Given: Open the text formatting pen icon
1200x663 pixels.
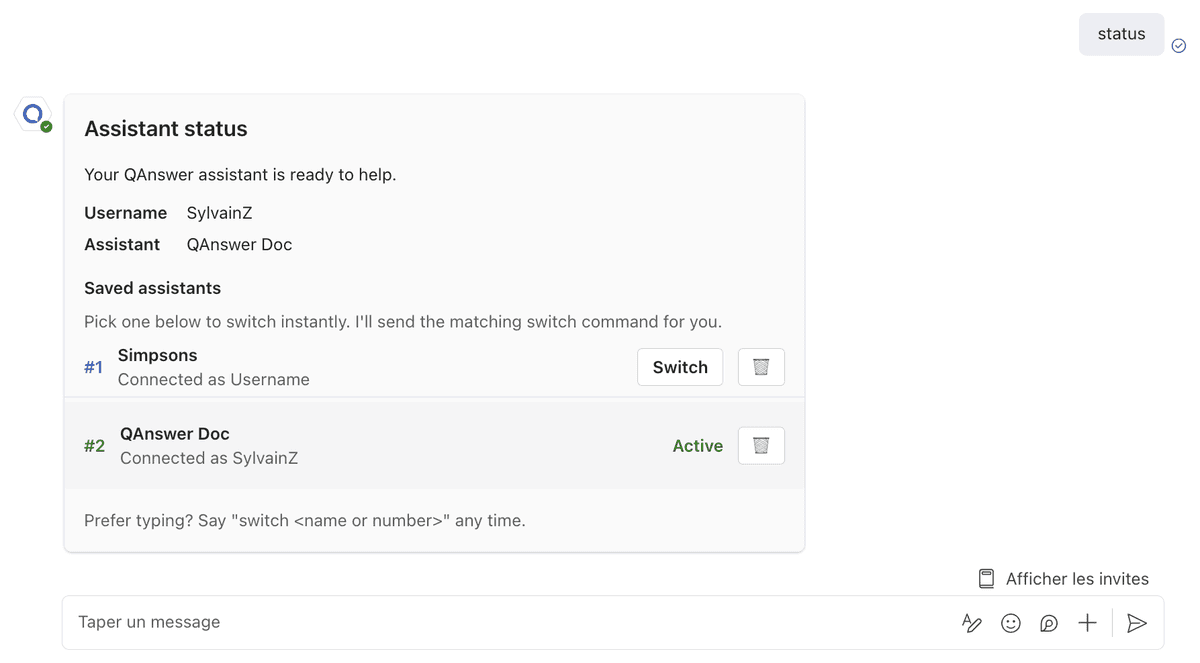Looking at the screenshot, I should point(971,623).
